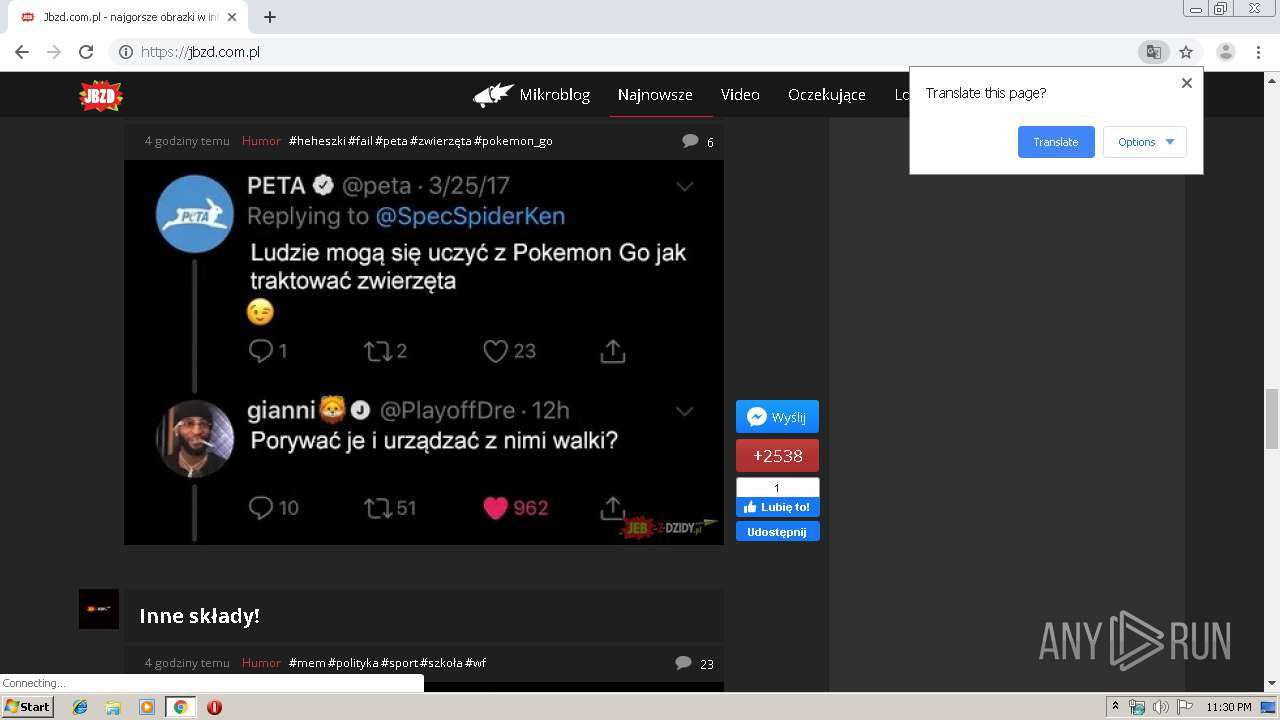Open a new browser tab
Screen dimensions: 1280x720
tap(270, 17)
